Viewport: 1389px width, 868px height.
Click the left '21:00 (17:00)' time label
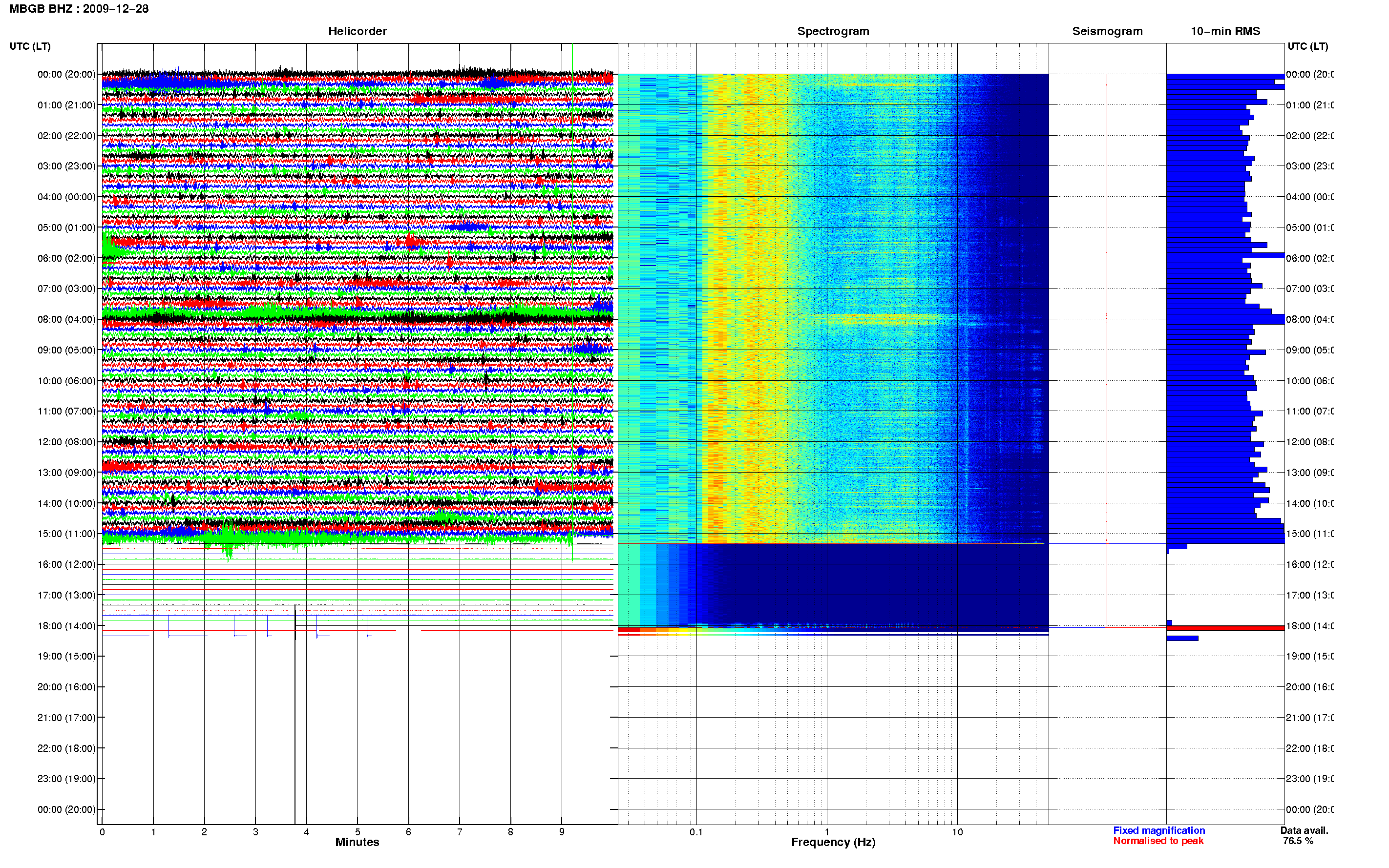point(66,718)
